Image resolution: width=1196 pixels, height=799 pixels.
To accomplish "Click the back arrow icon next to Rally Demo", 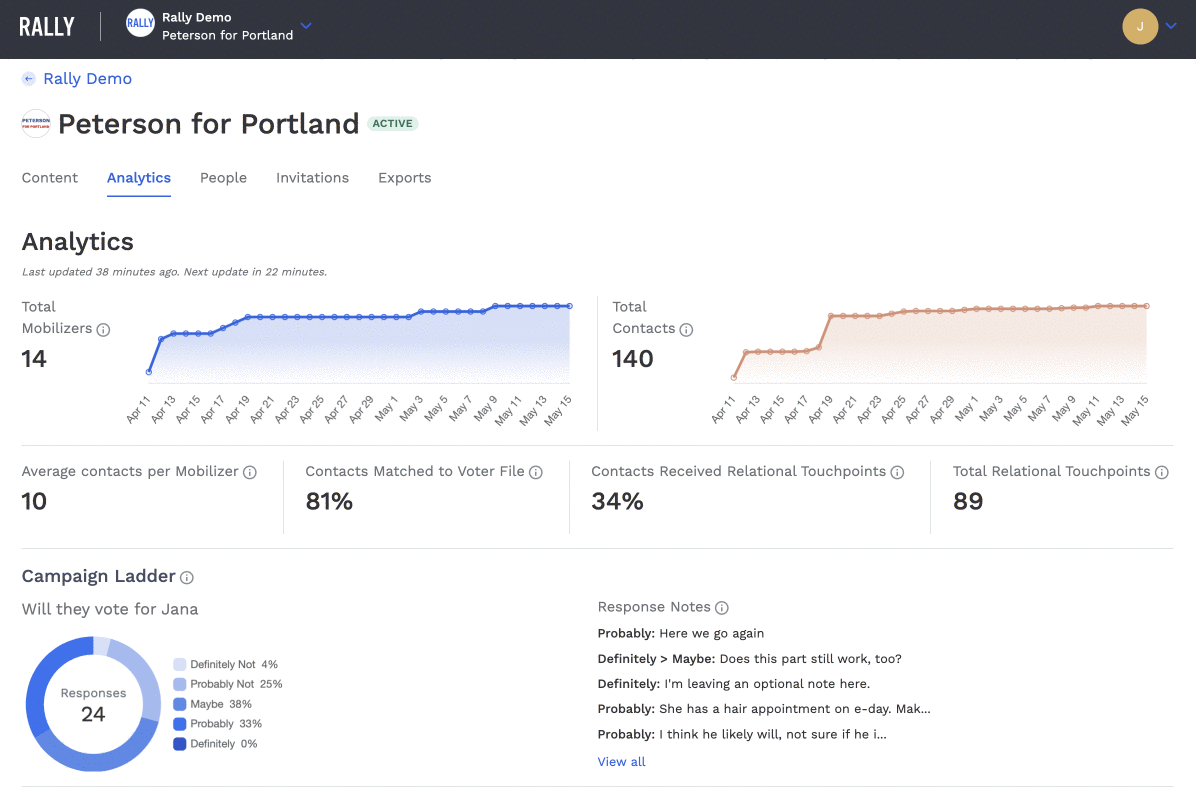I will (29, 79).
